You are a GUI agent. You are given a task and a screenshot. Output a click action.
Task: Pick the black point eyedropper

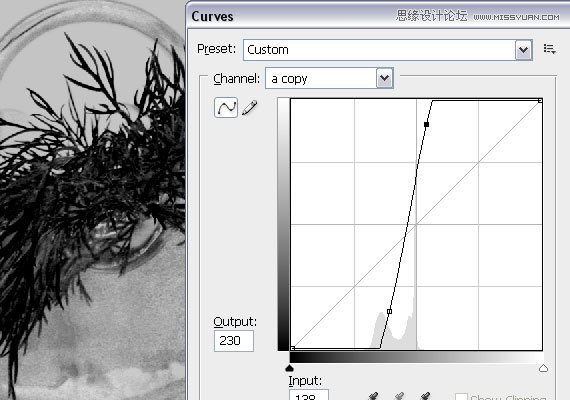pos(373,396)
